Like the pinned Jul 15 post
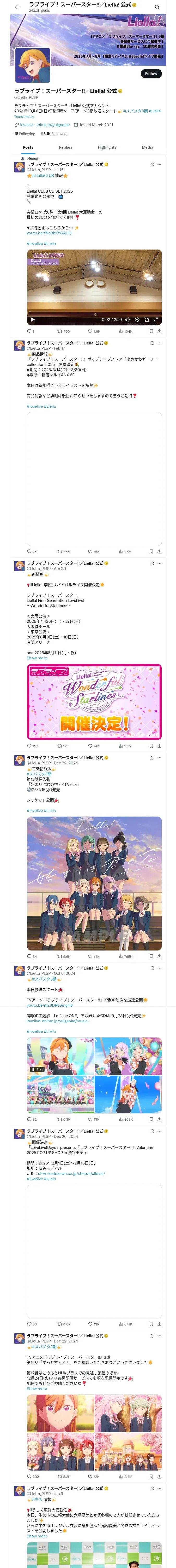 (90, 332)
